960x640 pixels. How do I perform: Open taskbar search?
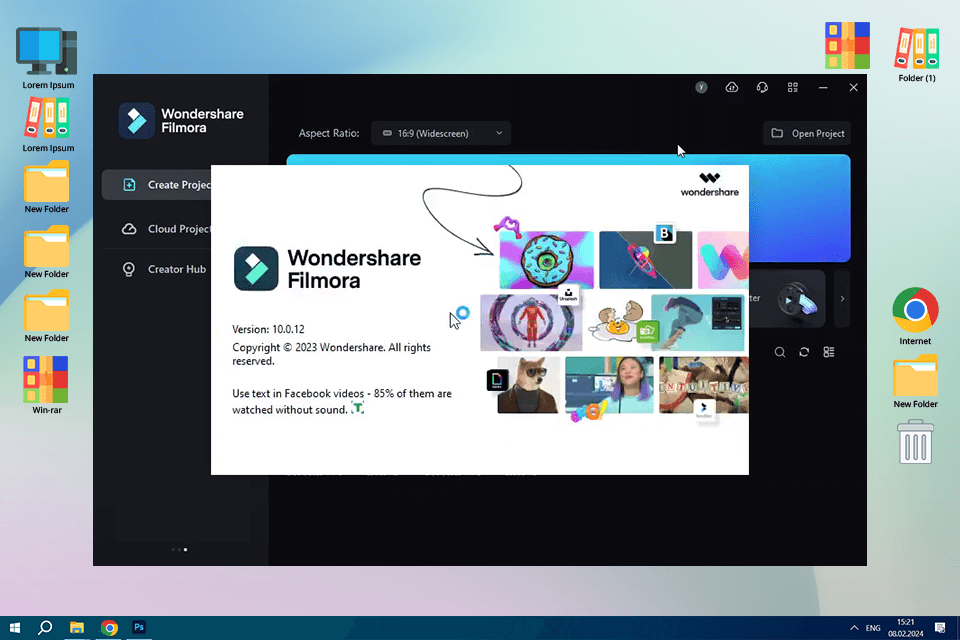(x=45, y=628)
